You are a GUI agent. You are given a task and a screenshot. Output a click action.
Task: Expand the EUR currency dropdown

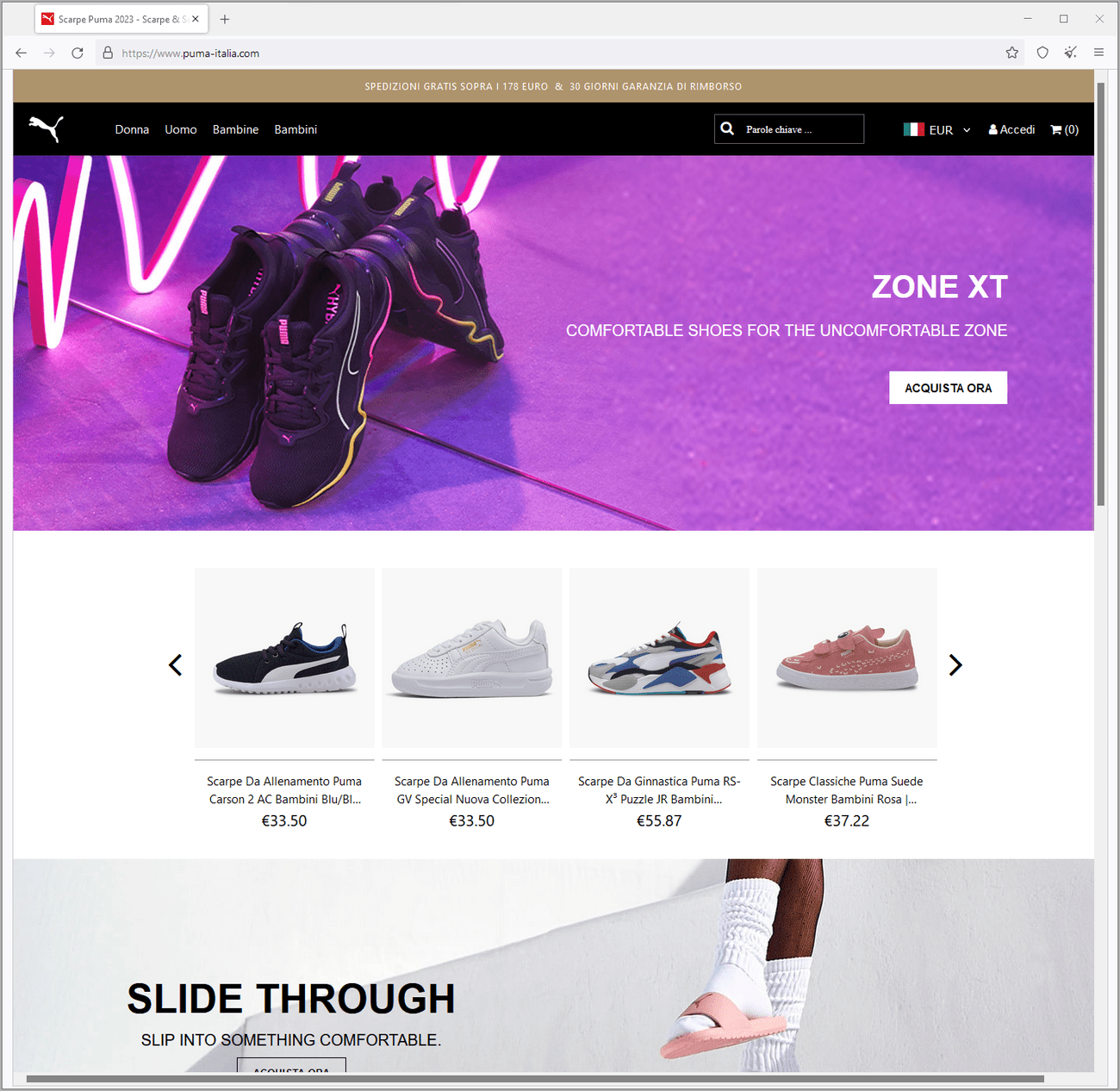937,129
